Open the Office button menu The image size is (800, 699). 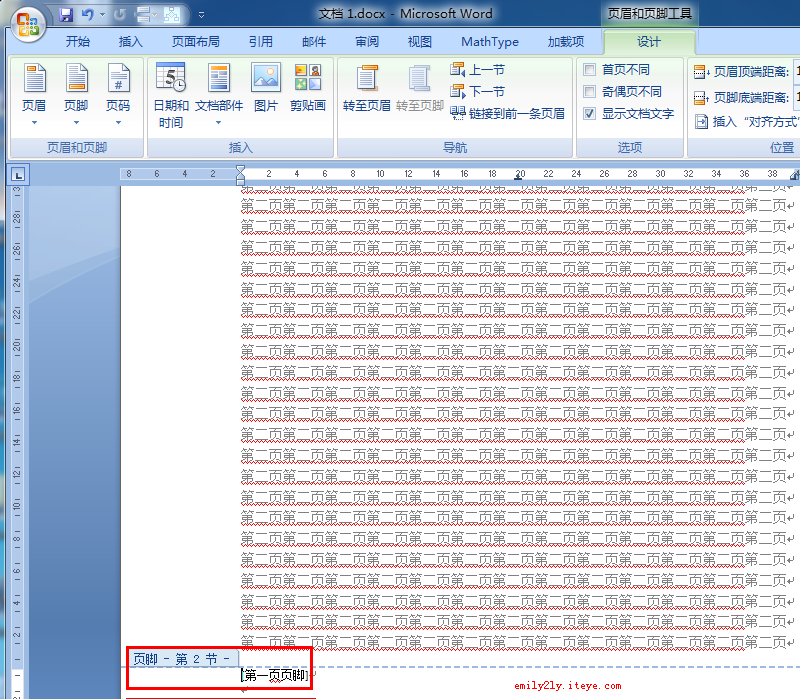pos(28,24)
